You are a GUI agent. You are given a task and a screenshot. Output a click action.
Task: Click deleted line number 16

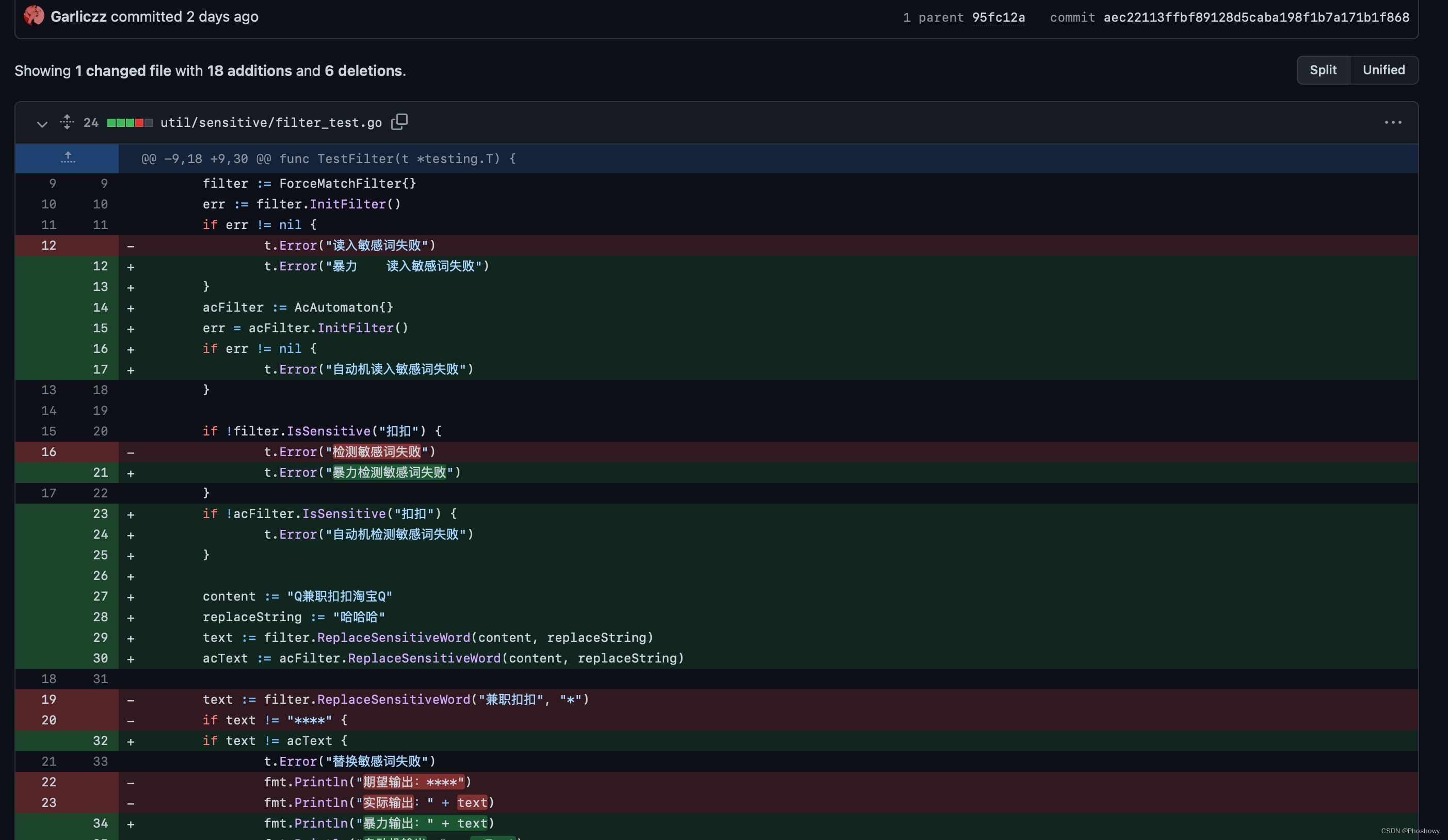tap(49, 451)
